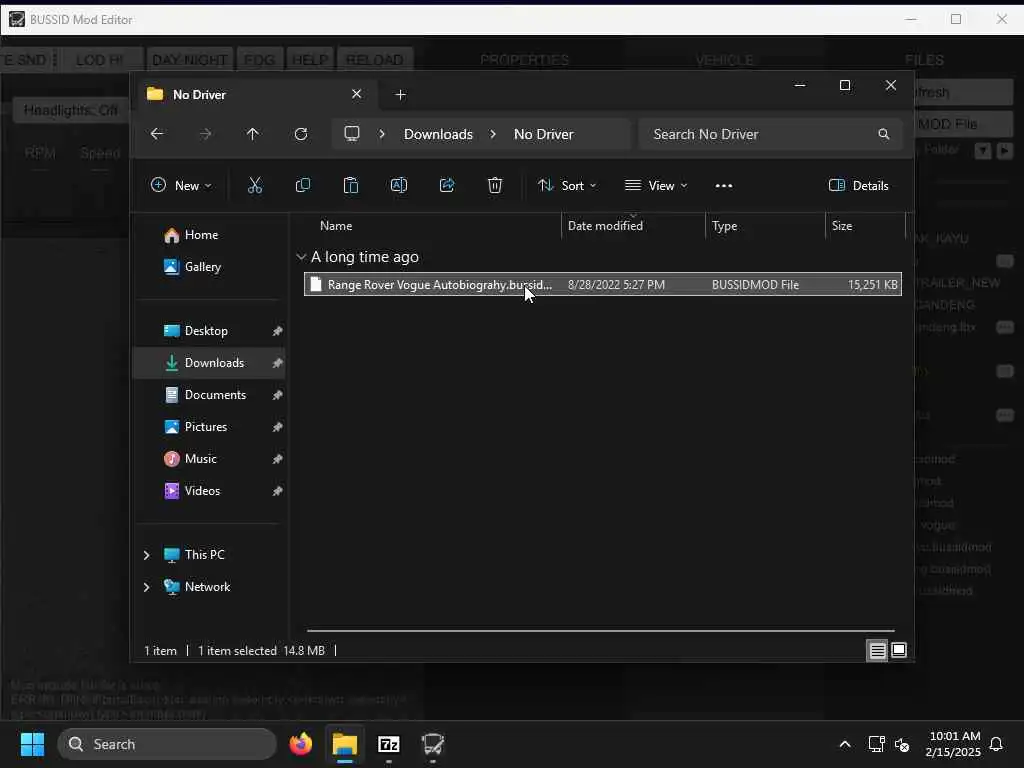
Task: Click DAY NIGHT in the BUSSID Mod Editor
Action: click(189, 60)
